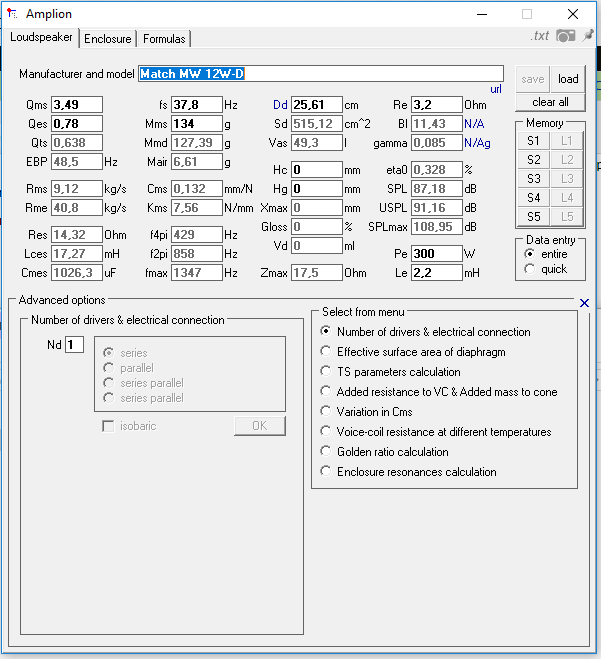Viewport: 601px width, 659px height.
Task: Click memory load button L5
Action: click(567, 217)
